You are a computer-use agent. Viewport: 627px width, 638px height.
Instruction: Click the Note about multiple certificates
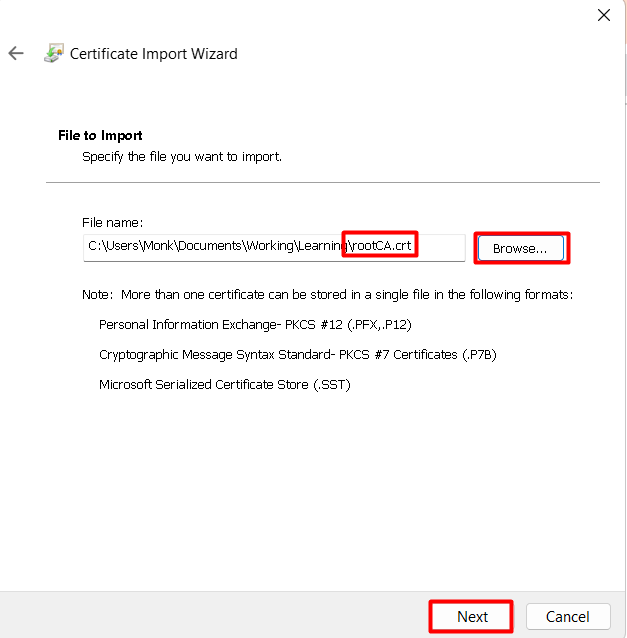click(328, 295)
